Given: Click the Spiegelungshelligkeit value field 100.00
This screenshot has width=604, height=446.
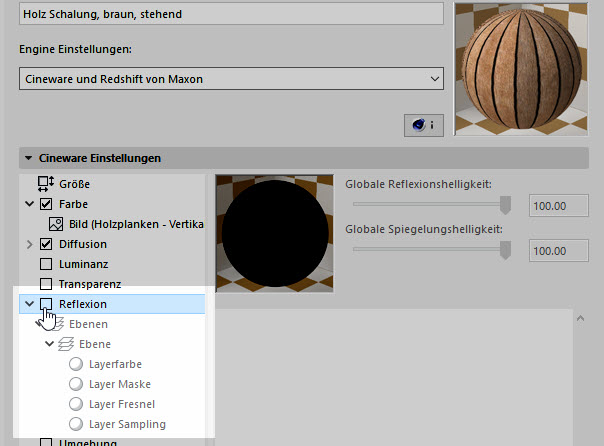Looking at the screenshot, I should click(x=559, y=251).
